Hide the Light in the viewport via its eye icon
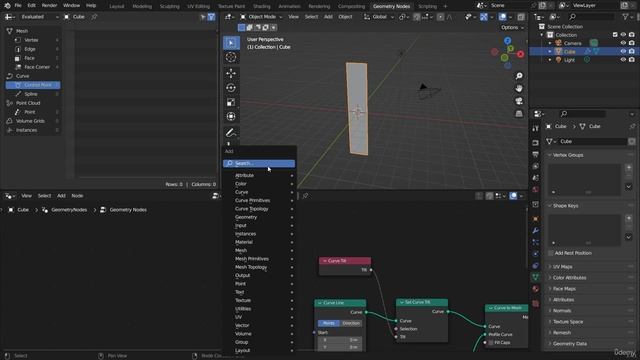640x360 pixels. point(623,60)
